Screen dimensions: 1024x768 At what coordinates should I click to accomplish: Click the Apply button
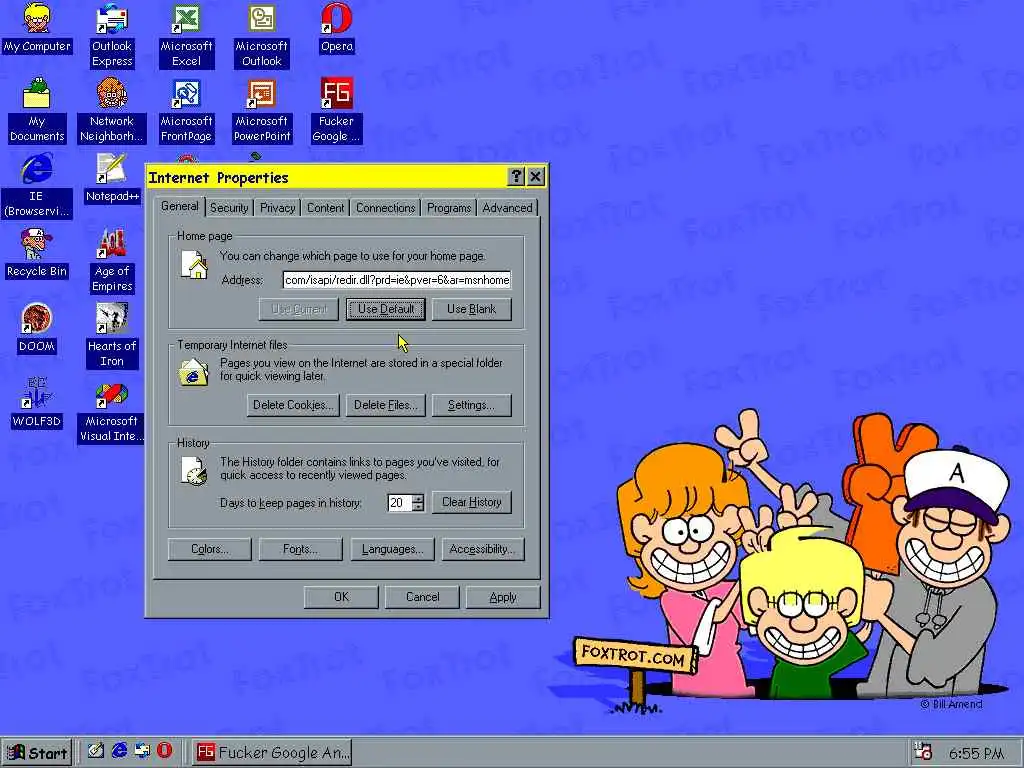tap(503, 597)
